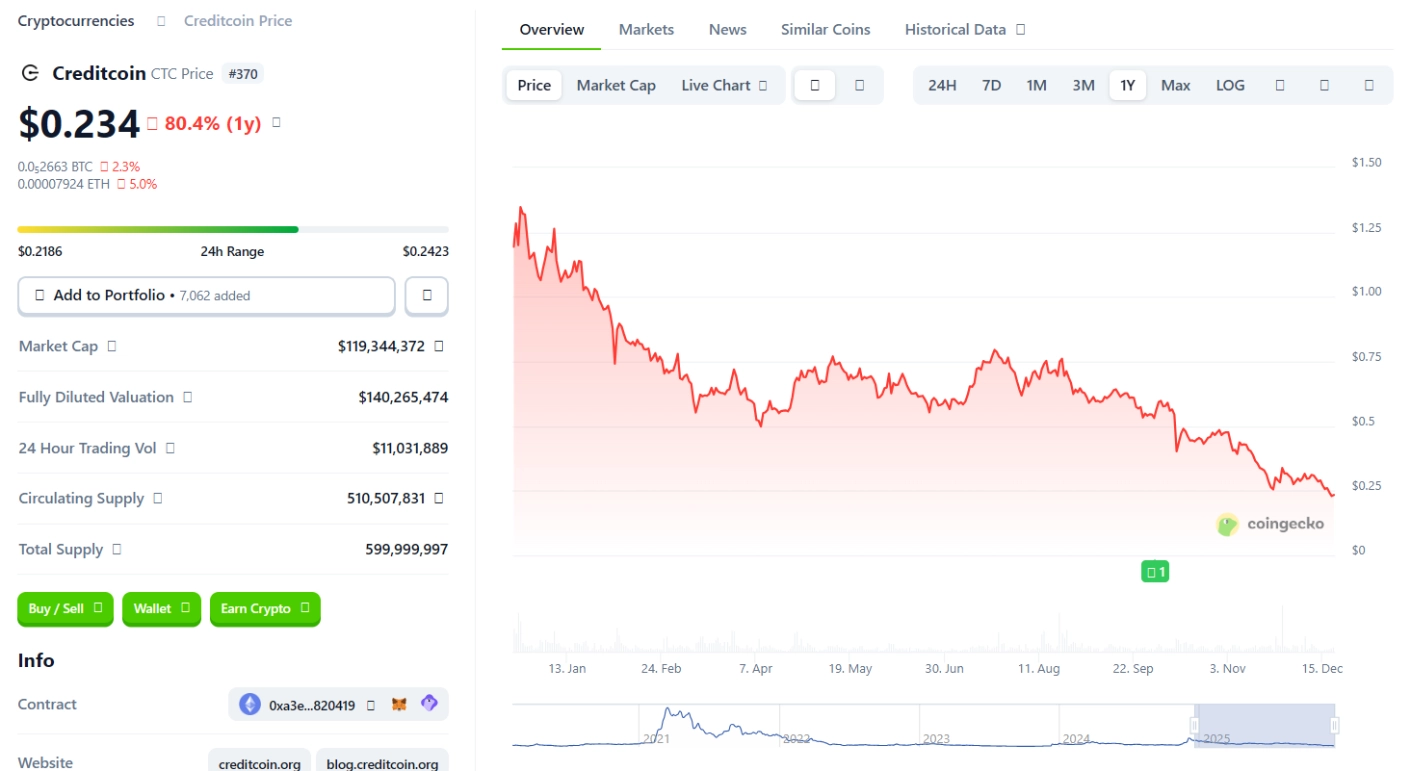Open the Live Chart dropdown
Image resolution: width=1411 pixels, height=771 pixels.
click(x=727, y=85)
